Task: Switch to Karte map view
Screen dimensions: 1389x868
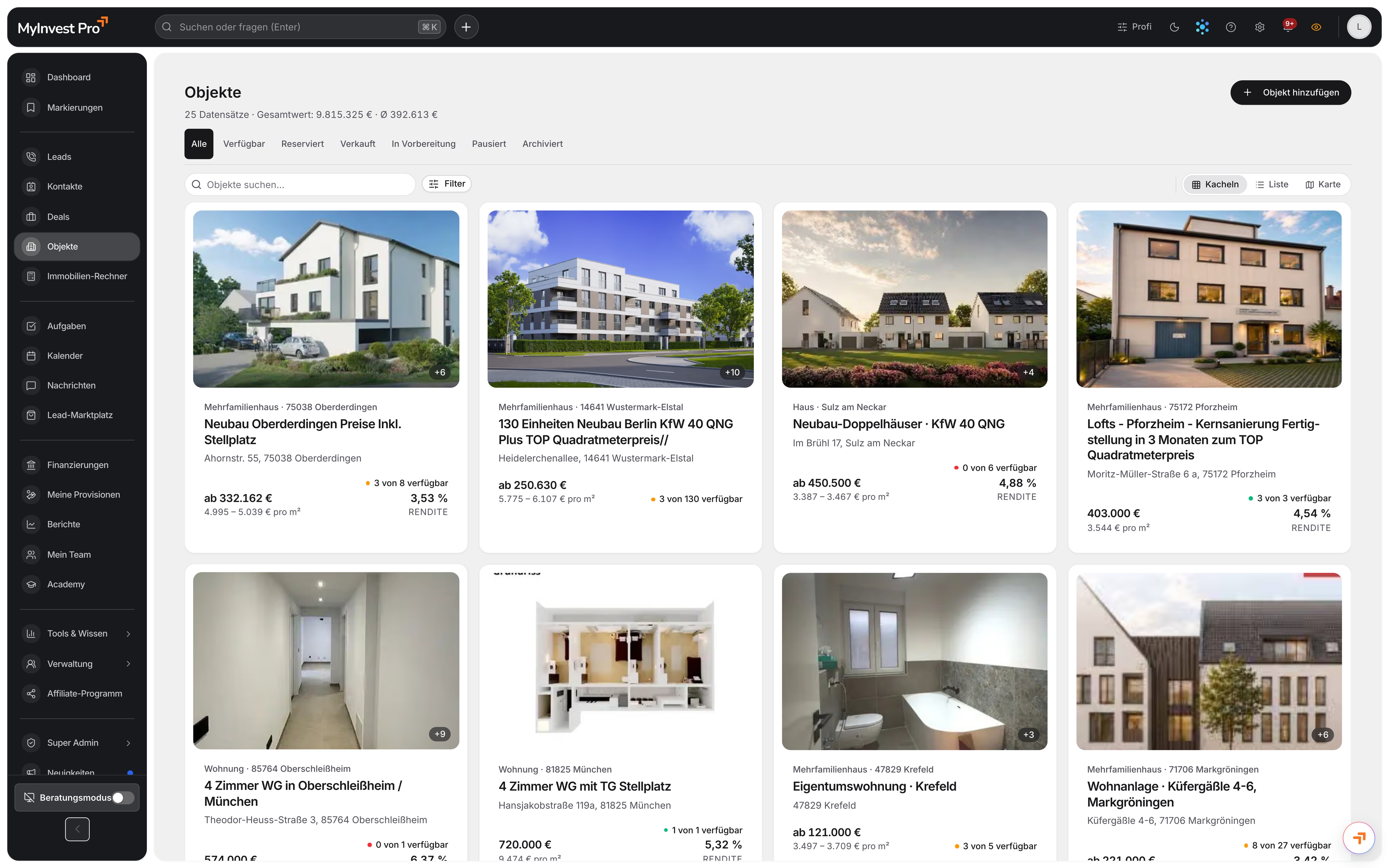Action: pyautogui.click(x=1323, y=184)
